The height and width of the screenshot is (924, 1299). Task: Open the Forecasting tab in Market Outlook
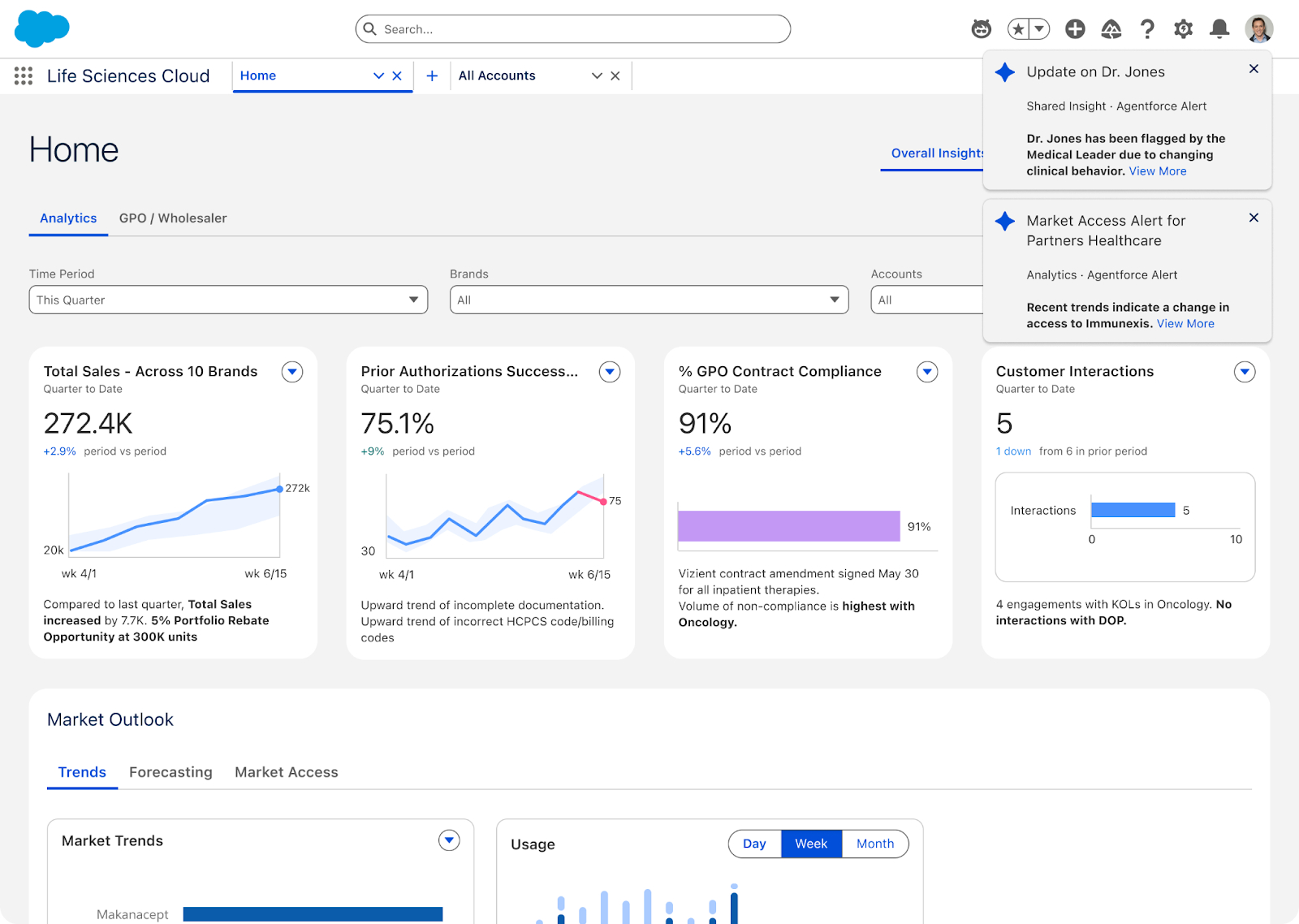click(170, 772)
